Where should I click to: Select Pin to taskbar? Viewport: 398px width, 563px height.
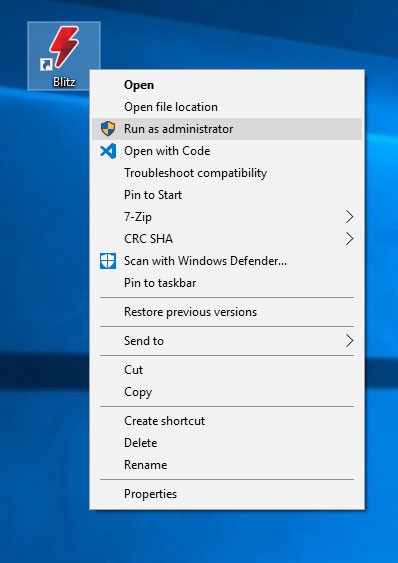coord(227,283)
